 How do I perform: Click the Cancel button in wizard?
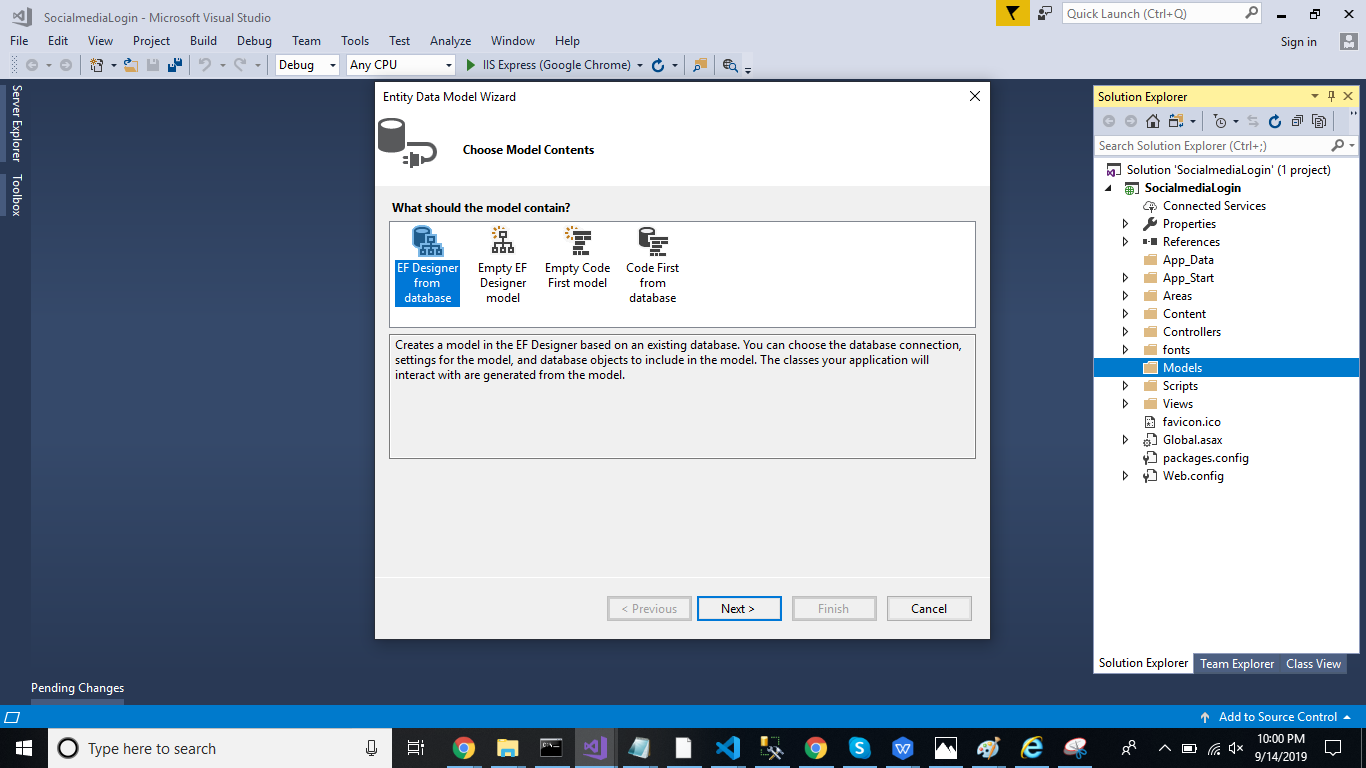tap(929, 608)
